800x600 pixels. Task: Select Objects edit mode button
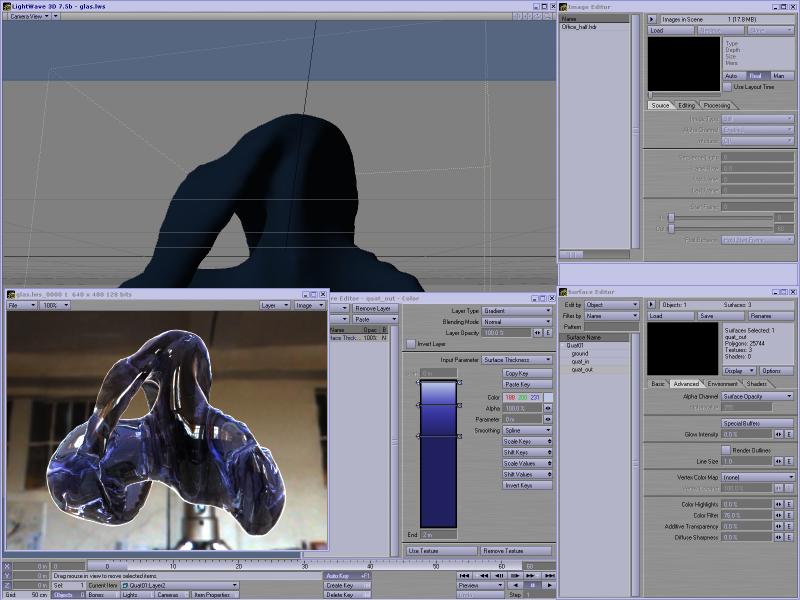pos(68,595)
